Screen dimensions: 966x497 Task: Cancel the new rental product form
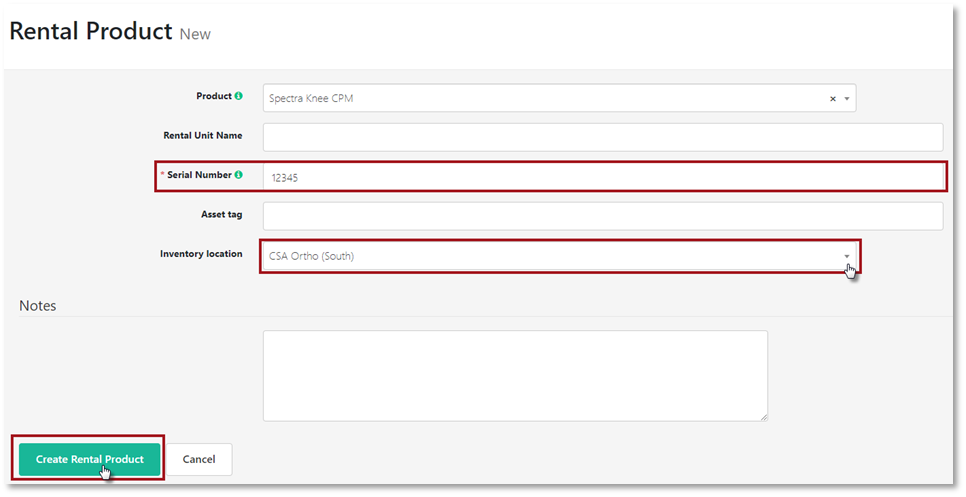point(199,459)
